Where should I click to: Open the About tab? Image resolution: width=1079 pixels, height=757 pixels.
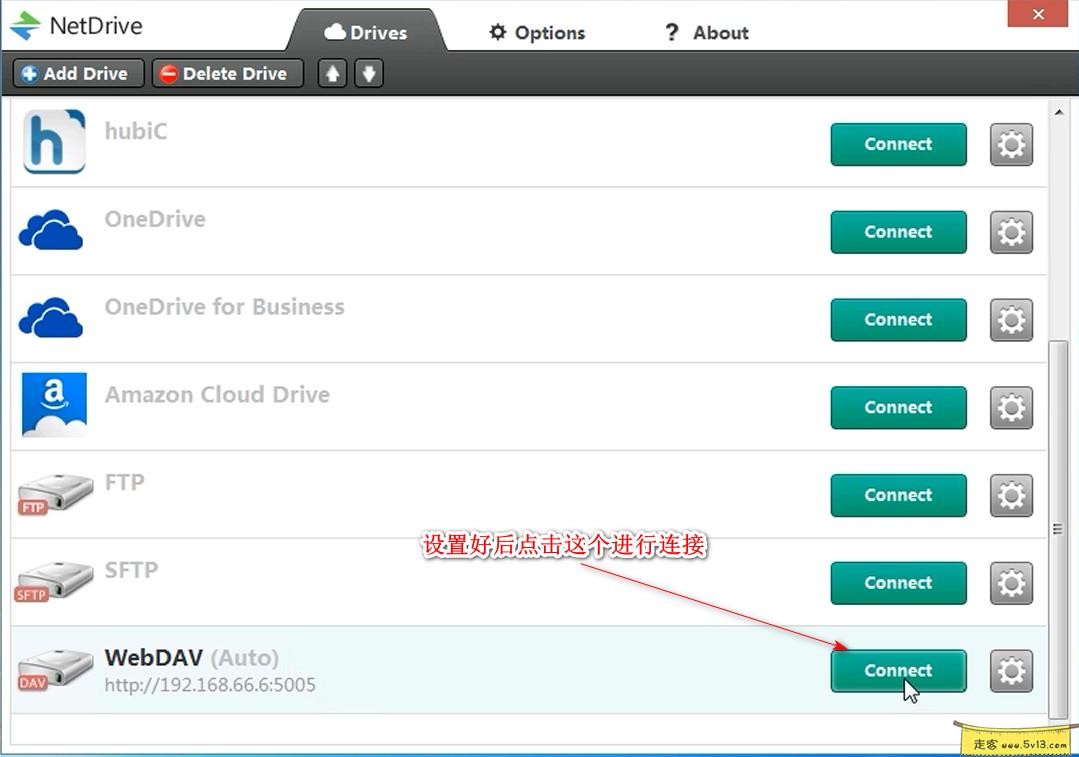[706, 33]
